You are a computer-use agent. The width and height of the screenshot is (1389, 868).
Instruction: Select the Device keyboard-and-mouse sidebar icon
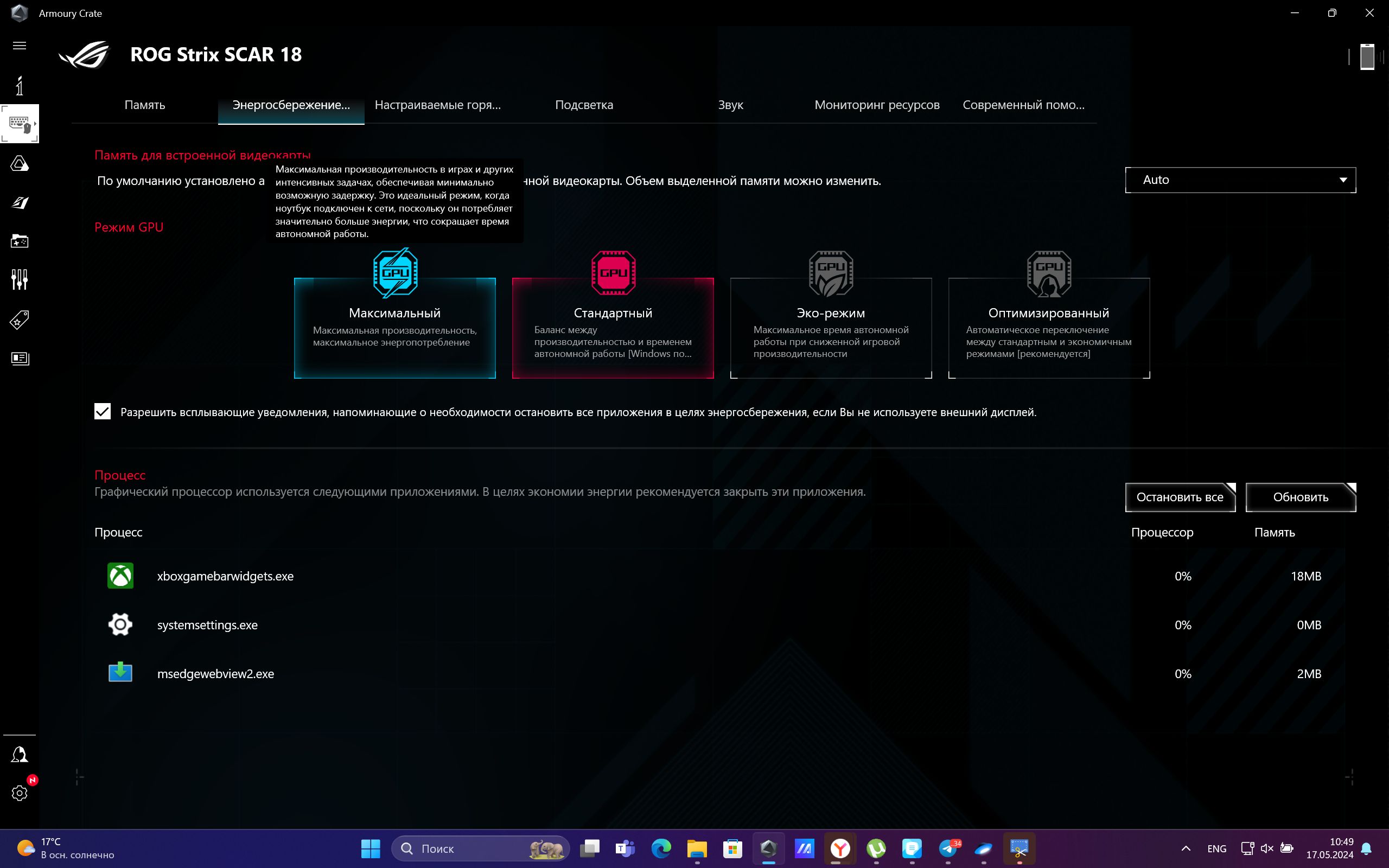[20, 124]
